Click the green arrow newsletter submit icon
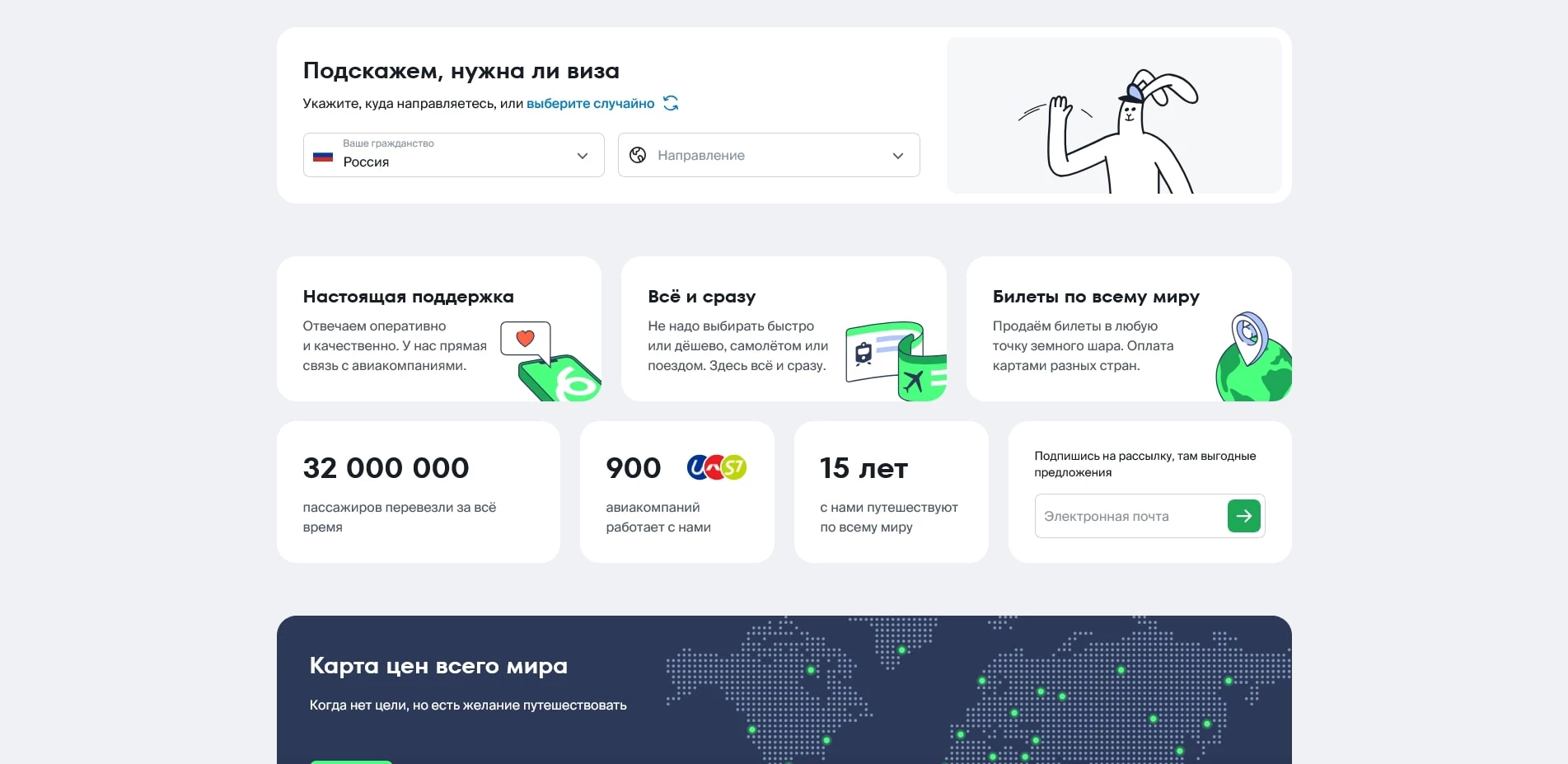 click(1244, 515)
